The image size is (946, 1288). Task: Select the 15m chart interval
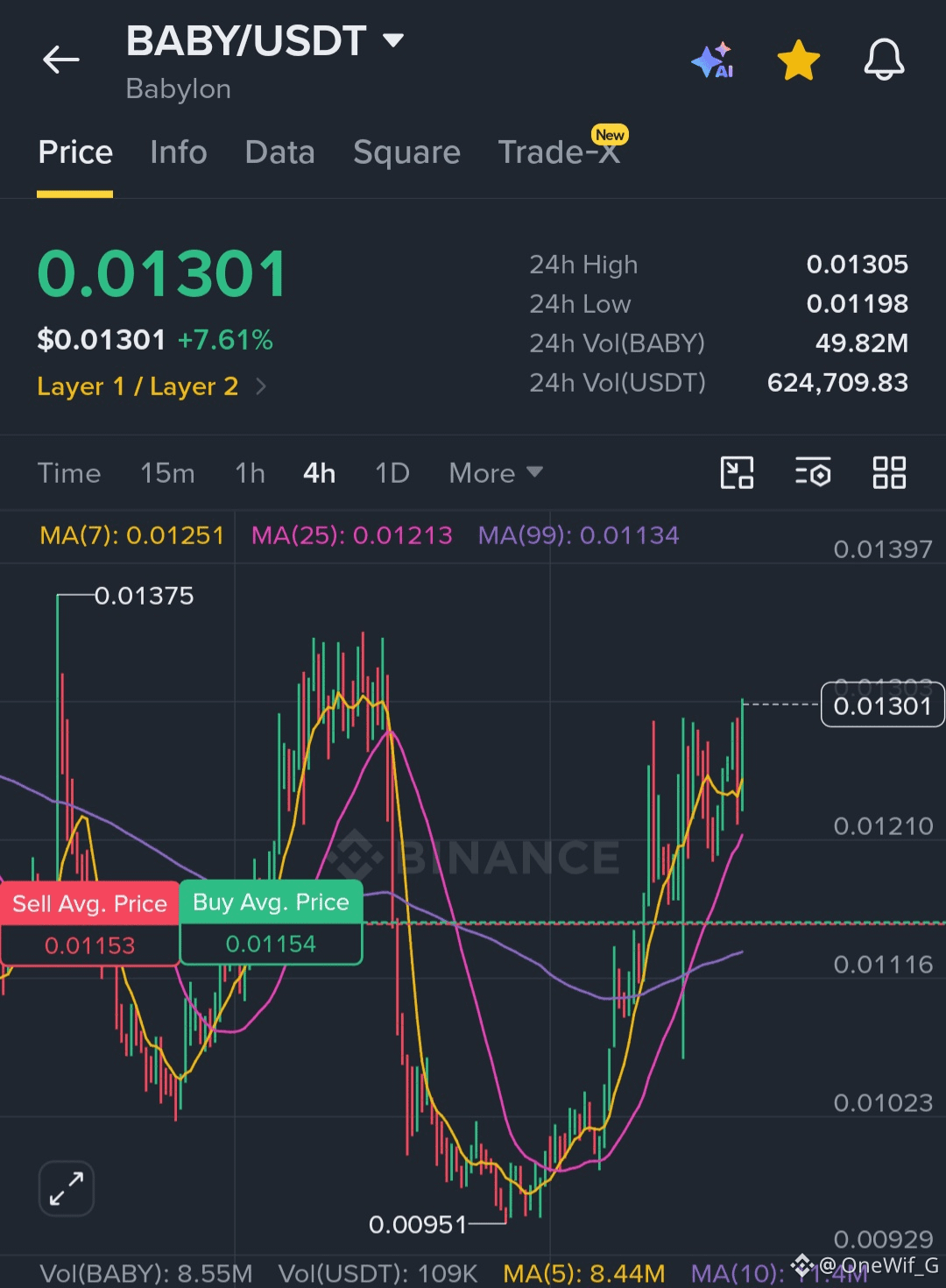[x=167, y=473]
